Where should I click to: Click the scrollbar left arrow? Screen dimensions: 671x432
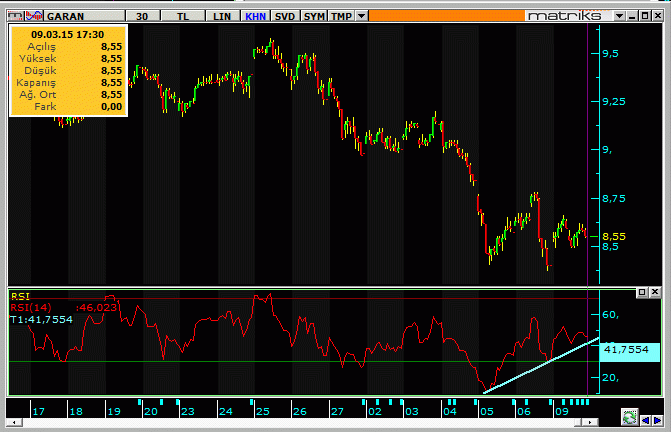point(14,423)
